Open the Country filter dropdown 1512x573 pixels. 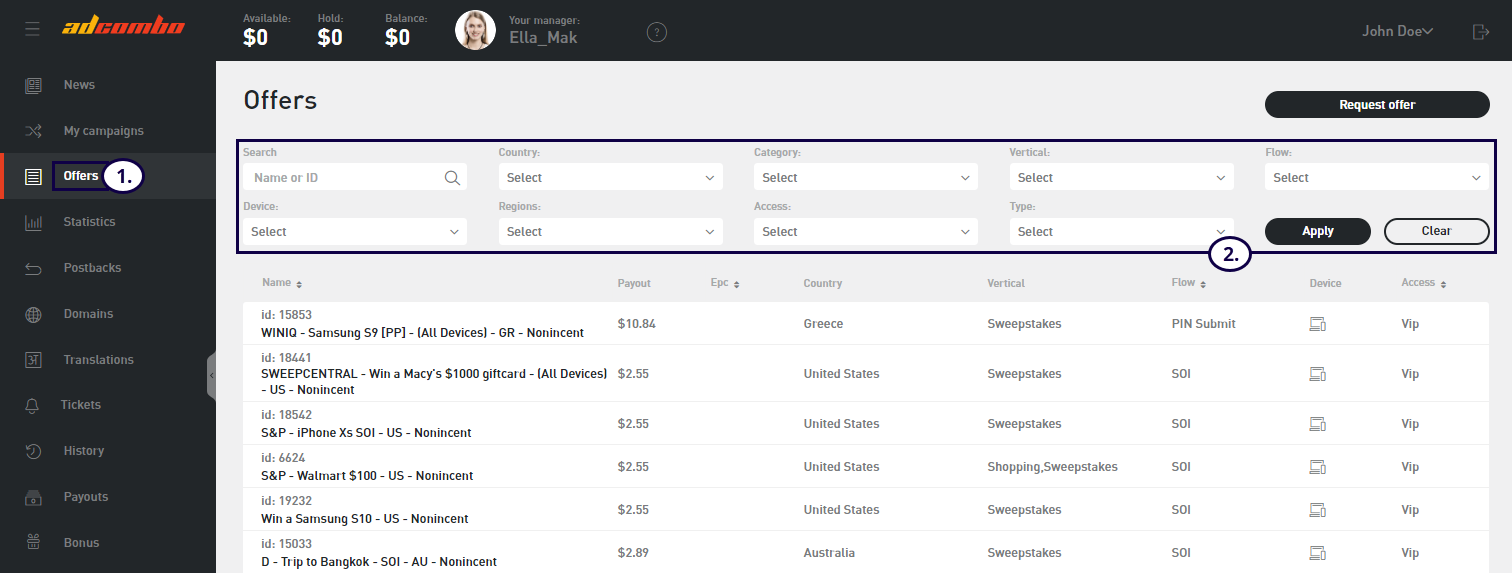tap(610, 178)
